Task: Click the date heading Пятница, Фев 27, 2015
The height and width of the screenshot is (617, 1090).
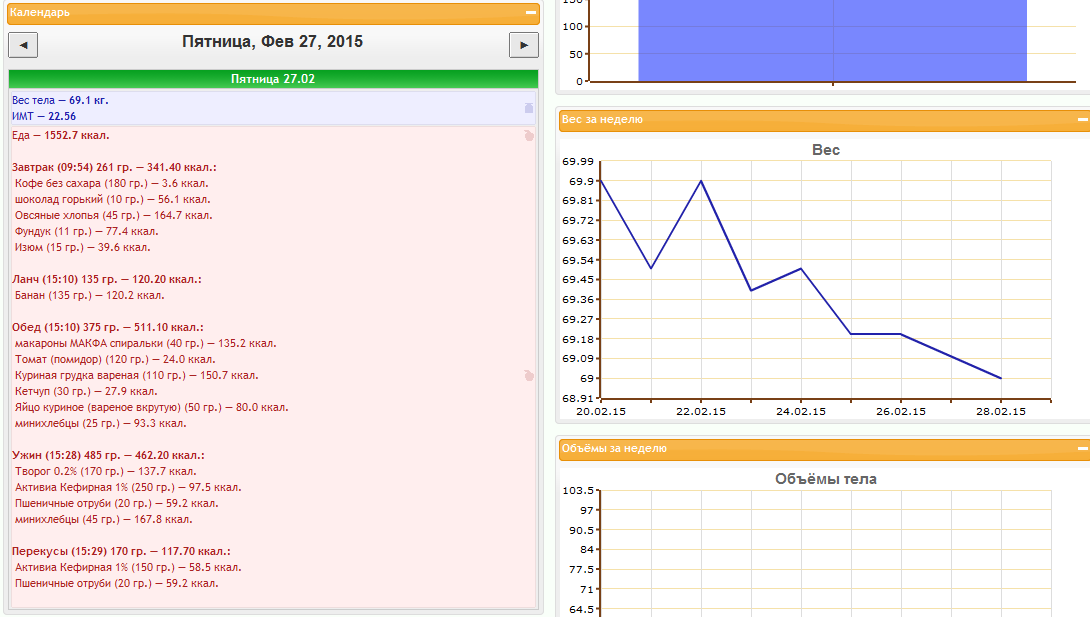Action: 272,42
